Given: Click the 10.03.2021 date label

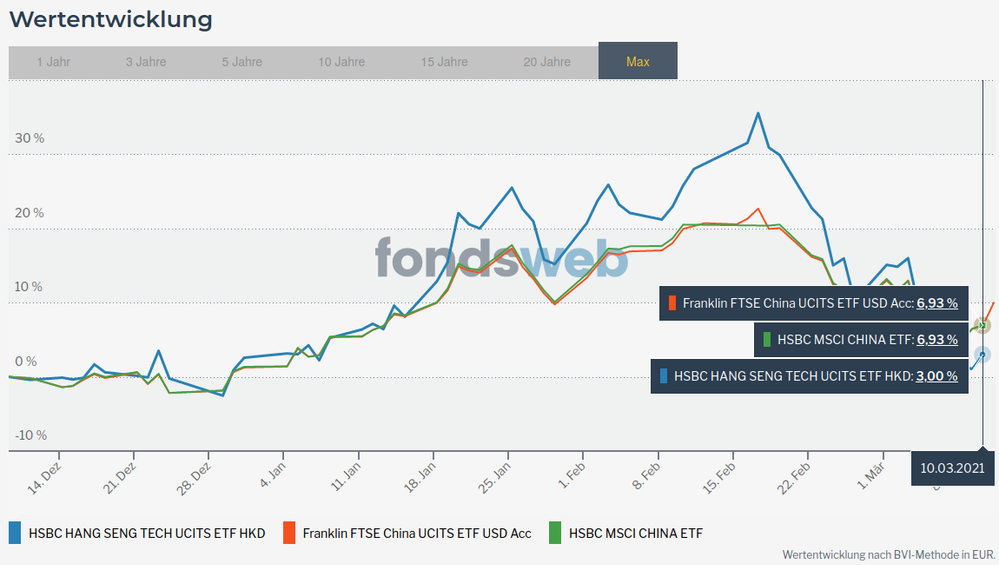Looking at the screenshot, I should click(x=954, y=467).
